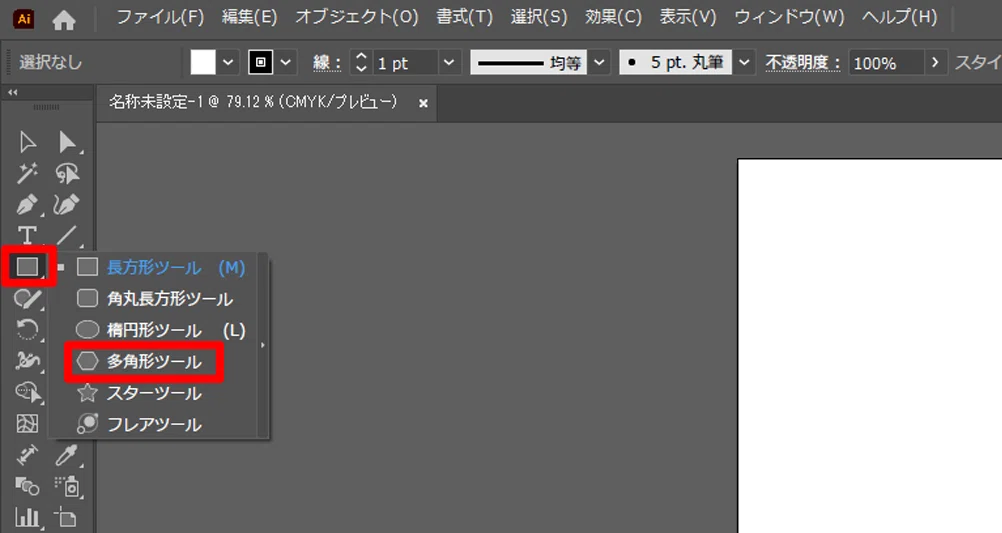
Task: Select the Curvature tool
Action: [67, 205]
